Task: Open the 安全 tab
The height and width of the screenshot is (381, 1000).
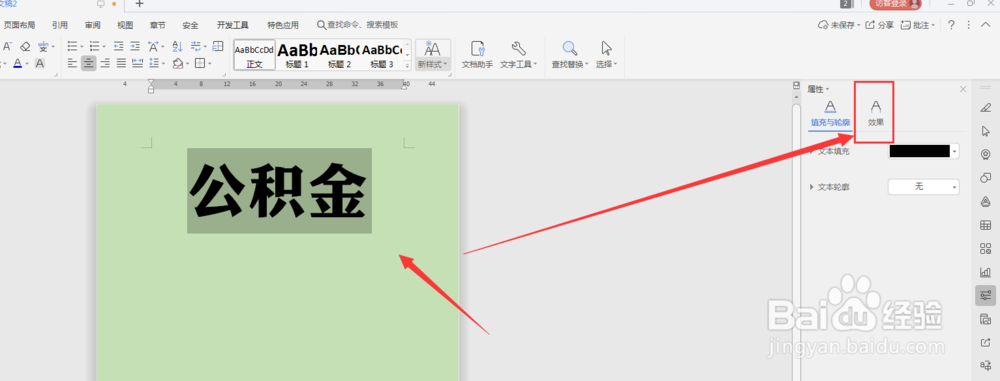Action: (190, 26)
